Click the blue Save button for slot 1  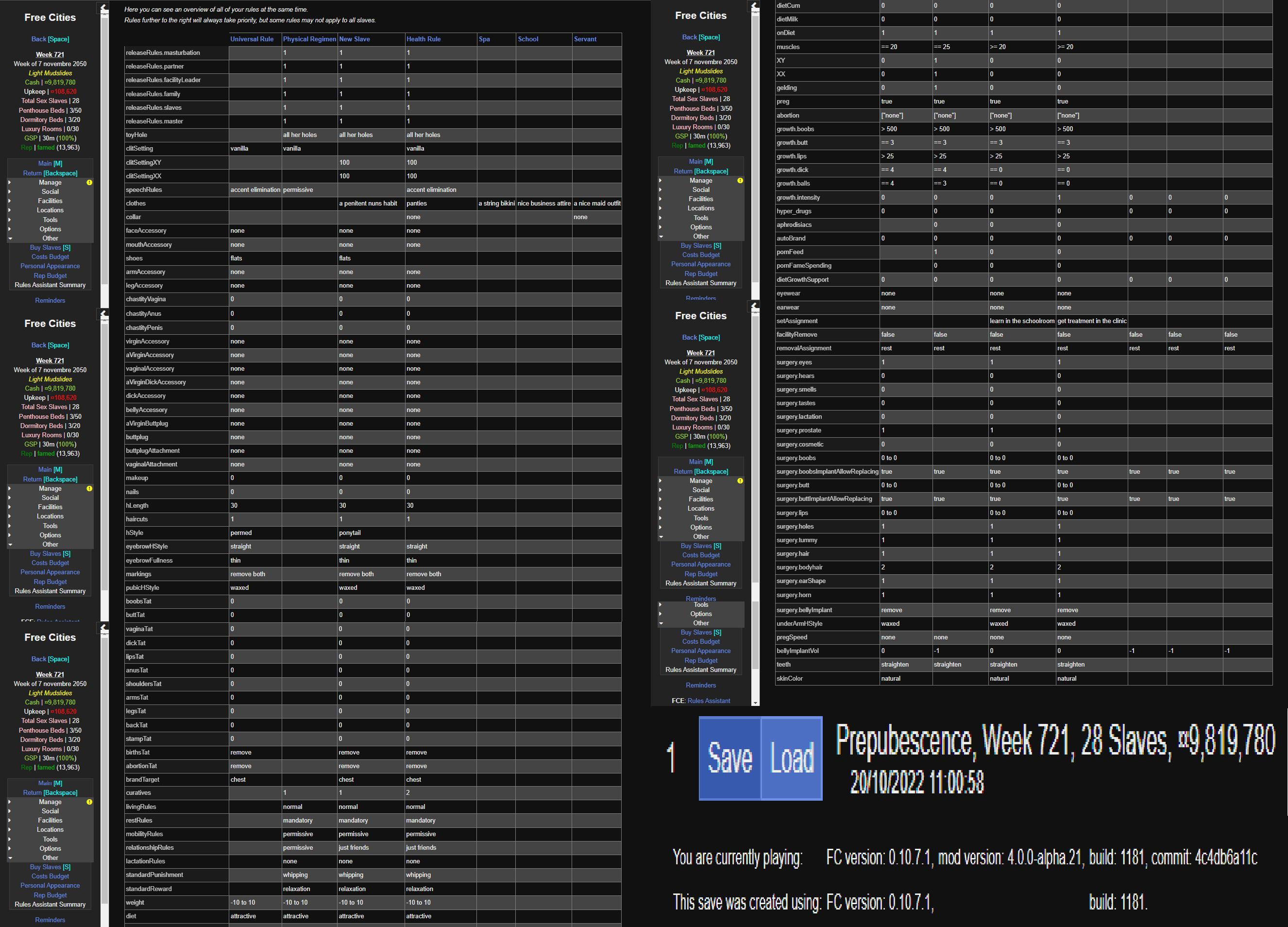coord(730,758)
